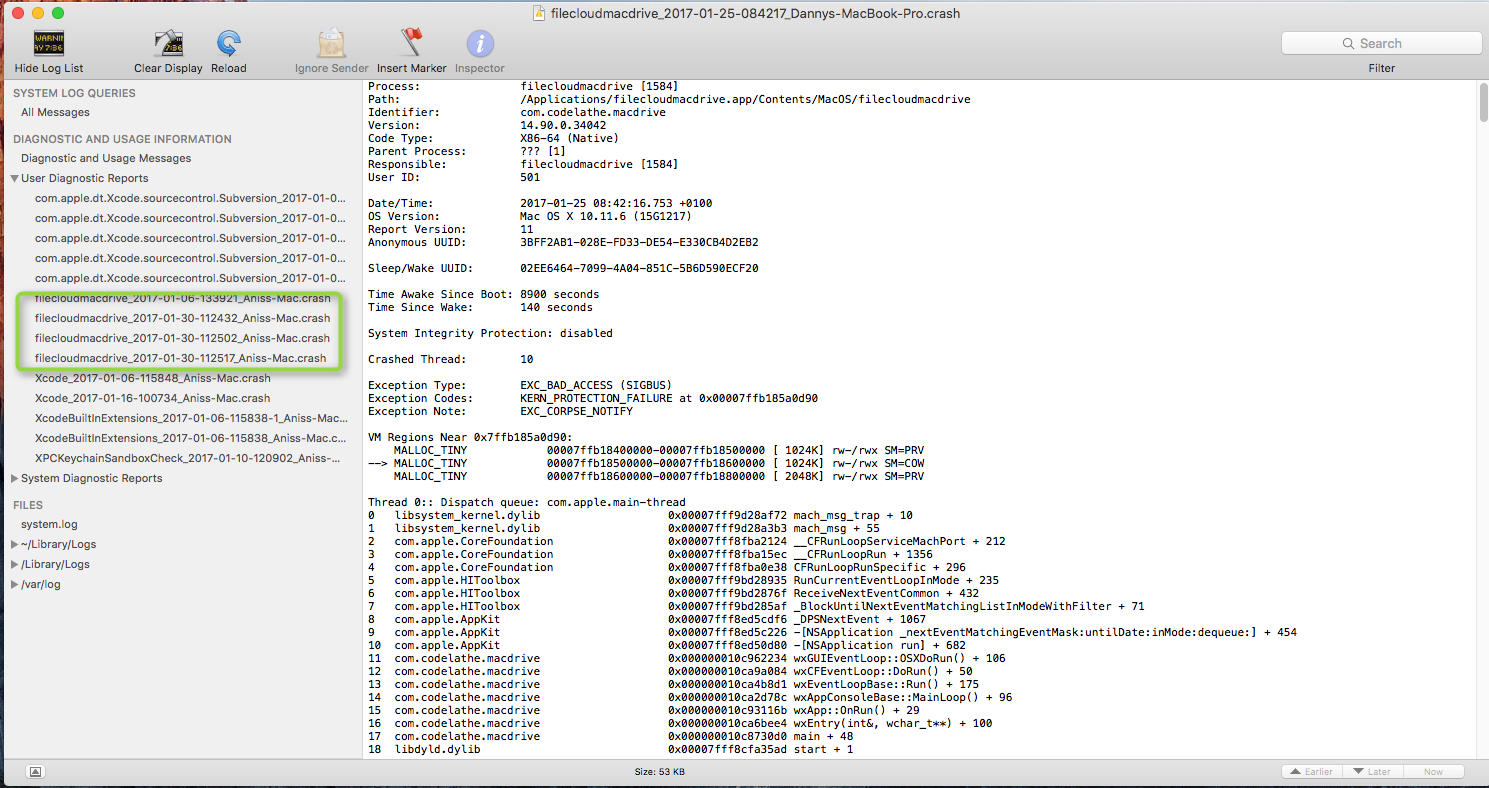Viewport: 1489px width, 788px height.
Task: Collapse User Diagnostic Reports section
Action: pyautogui.click(x=15, y=178)
